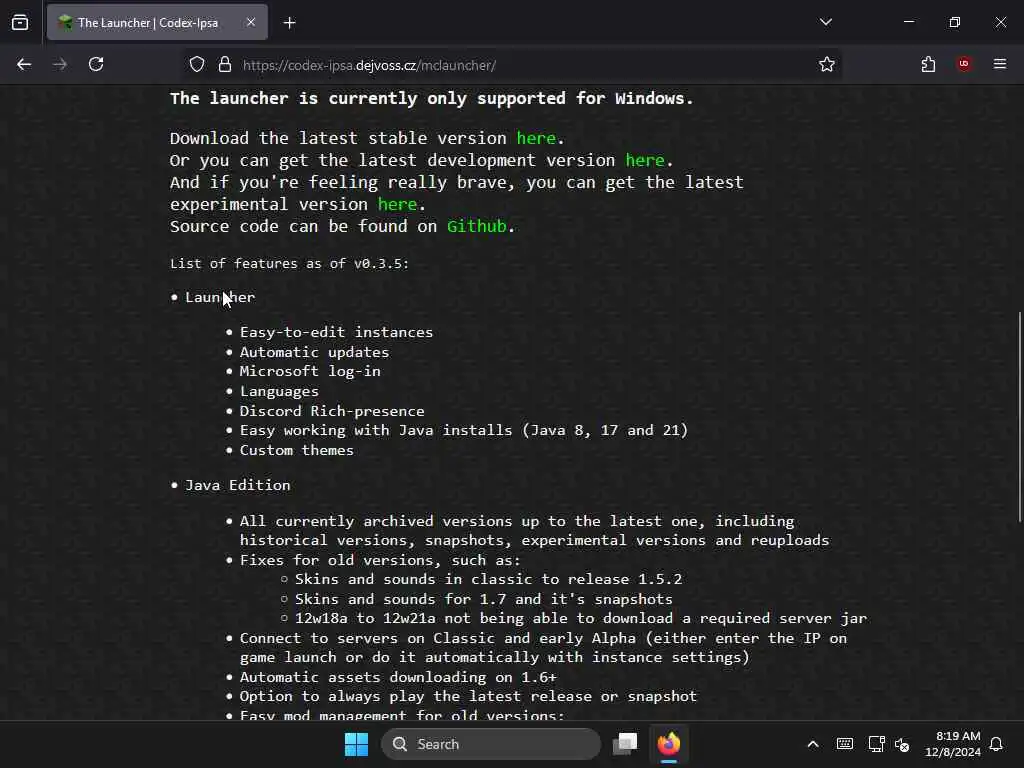Open touch keyboard tray icon
This screenshot has width=1024, height=768.
(x=844, y=744)
